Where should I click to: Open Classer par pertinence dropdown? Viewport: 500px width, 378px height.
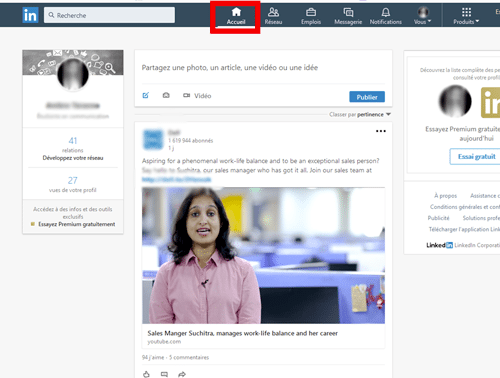[360, 114]
